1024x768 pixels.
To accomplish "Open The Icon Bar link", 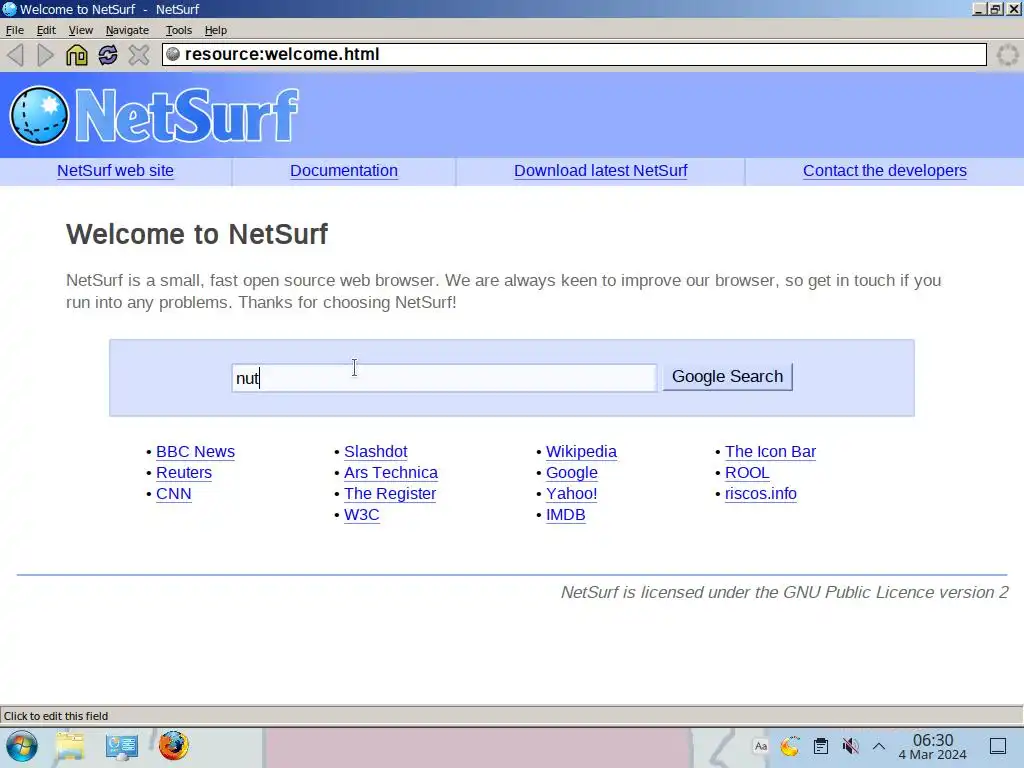I will [x=771, y=451].
